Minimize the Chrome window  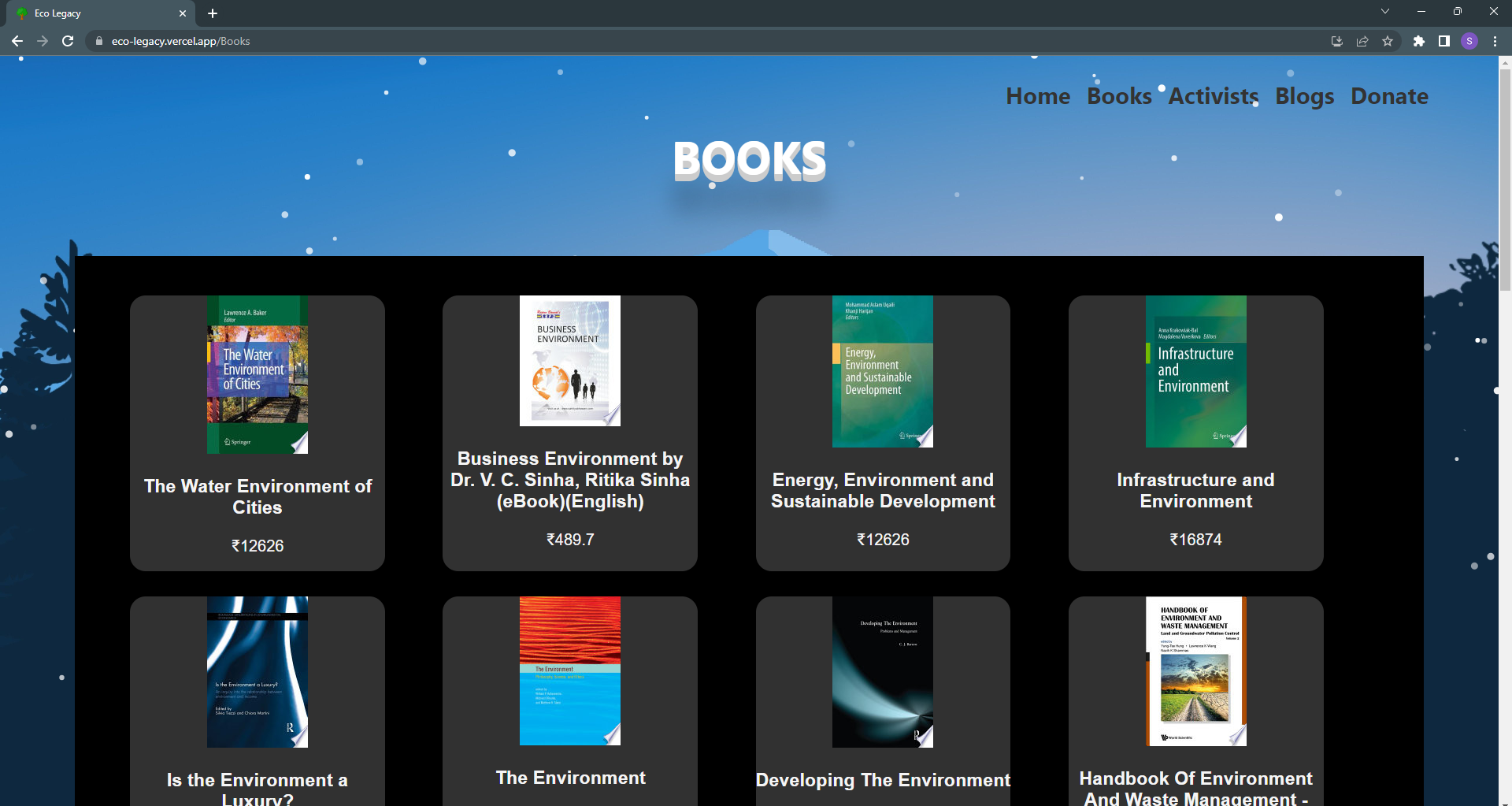[1421, 11]
